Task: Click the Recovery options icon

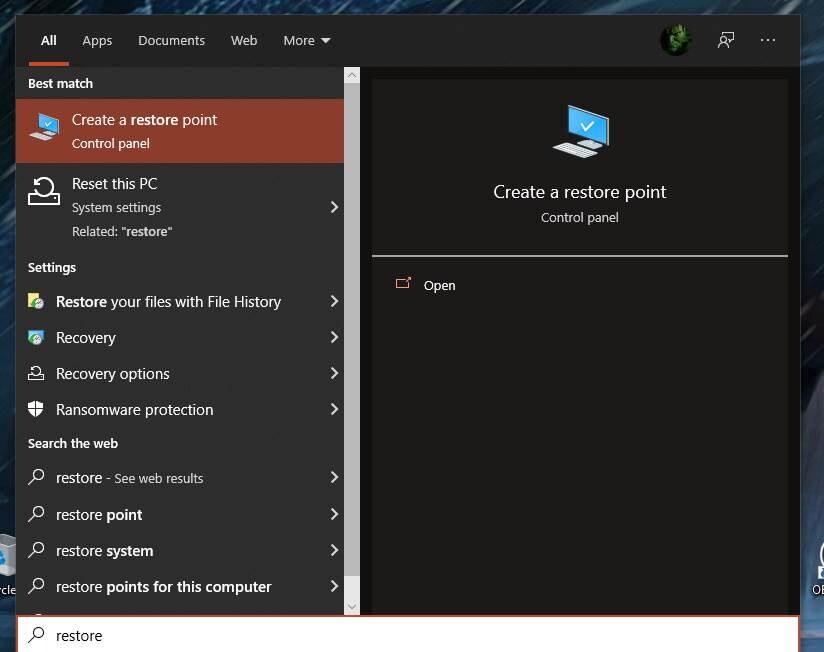Action: [x=36, y=374]
